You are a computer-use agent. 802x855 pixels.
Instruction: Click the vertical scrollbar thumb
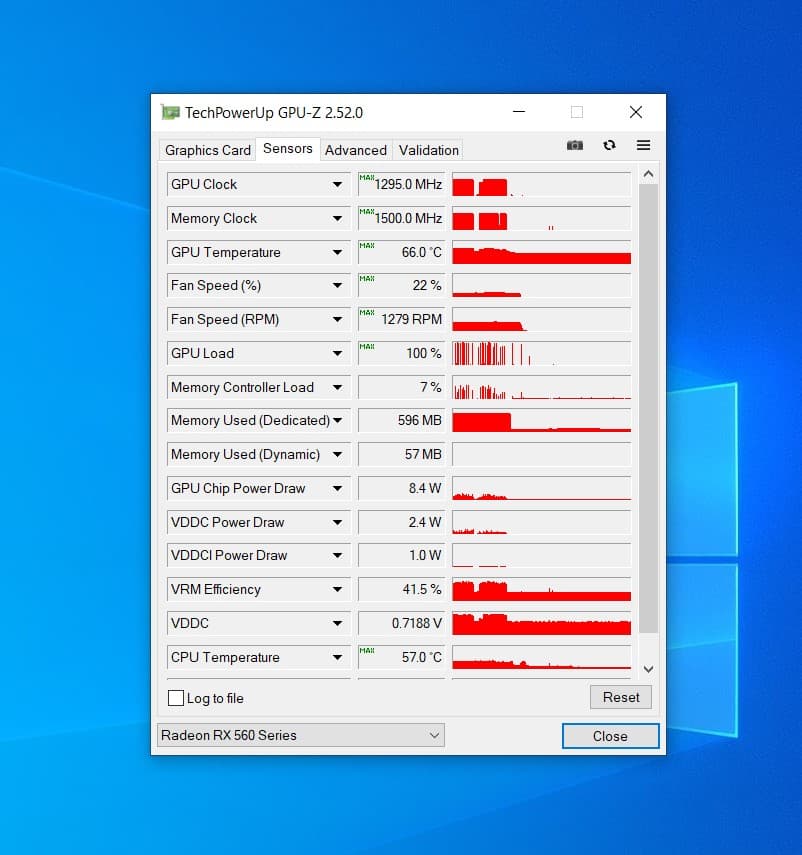click(648, 408)
